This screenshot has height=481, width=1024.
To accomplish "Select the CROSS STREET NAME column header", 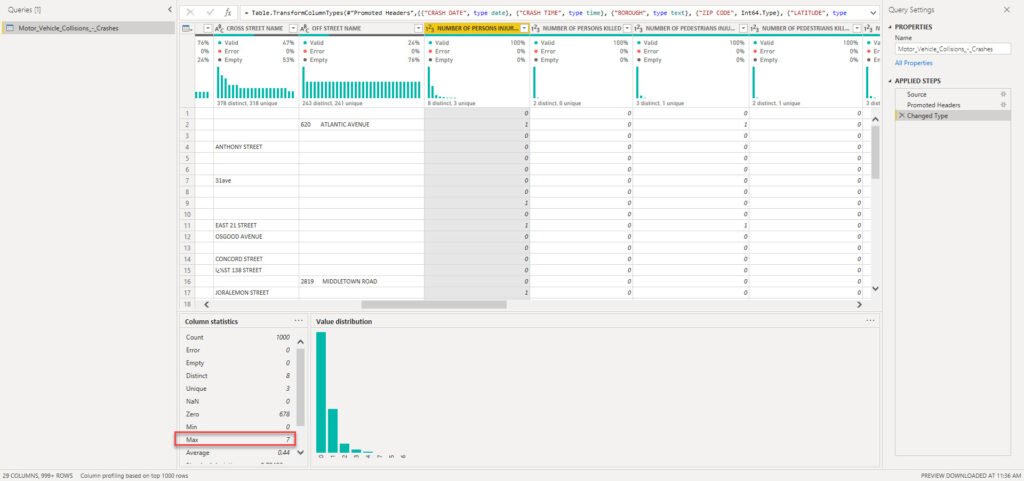I will tap(255, 29).
